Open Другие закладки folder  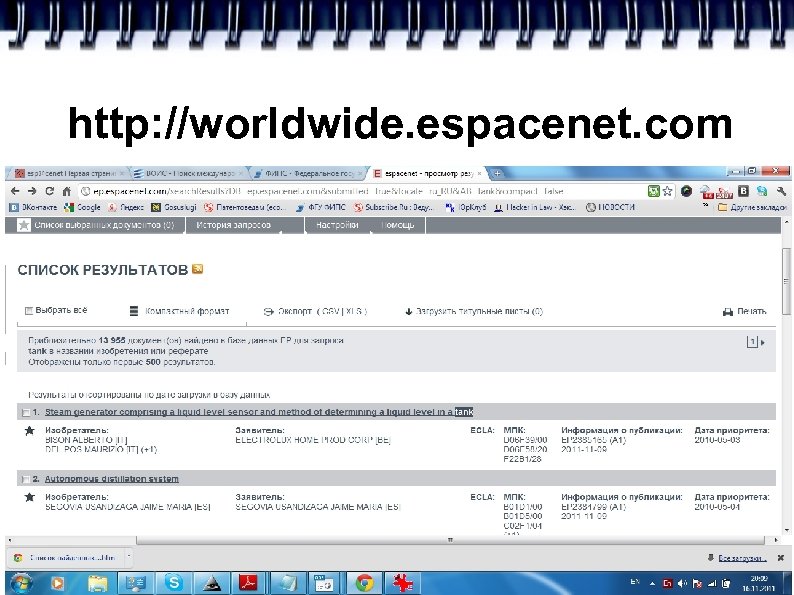[752, 207]
